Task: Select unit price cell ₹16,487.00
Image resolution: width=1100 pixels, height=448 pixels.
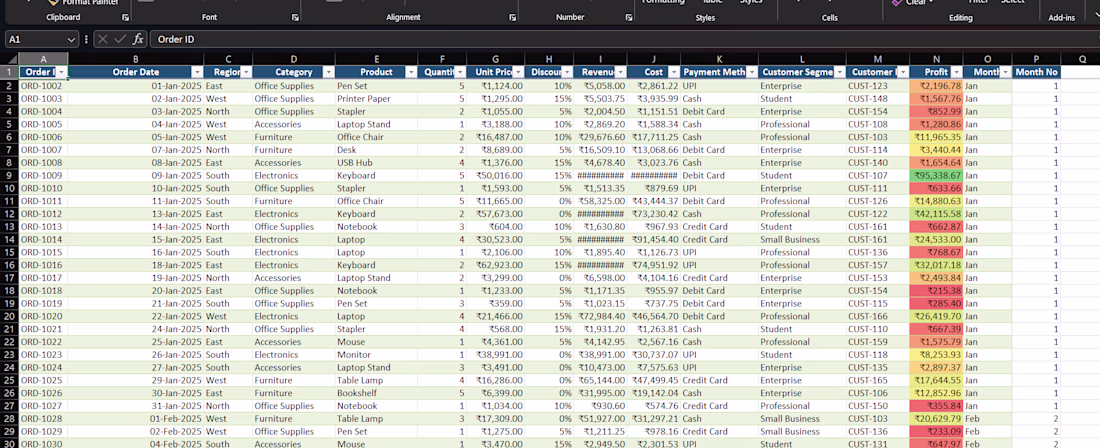Action: [x=496, y=137]
